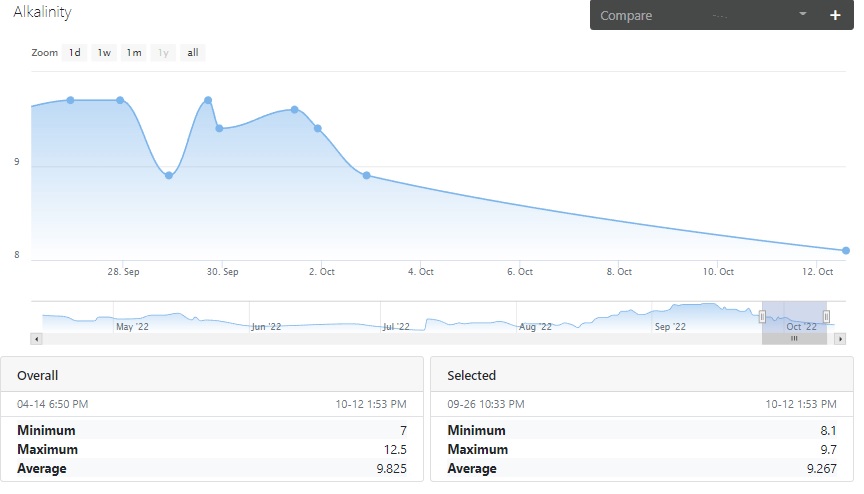
Task: Click the plus icon next to Compare
Action: click(835, 15)
